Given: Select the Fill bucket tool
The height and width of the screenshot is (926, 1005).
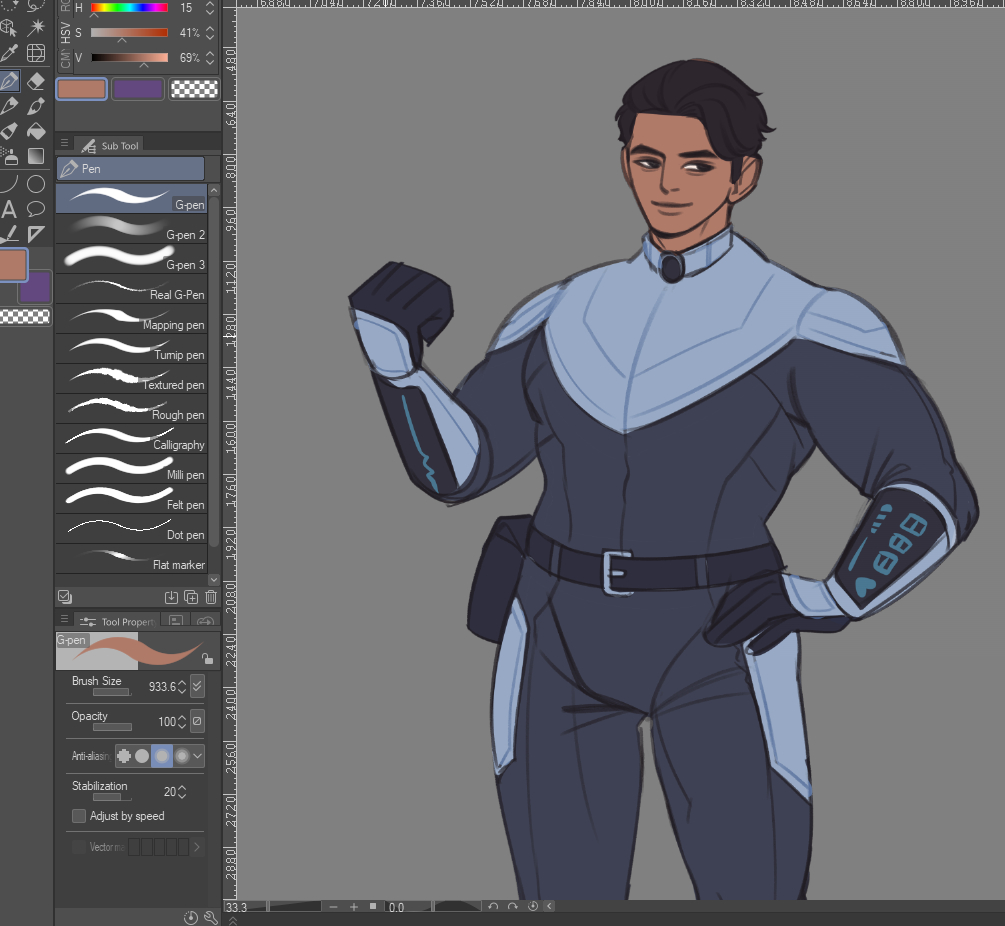Looking at the screenshot, I should [x=36, y=131].
